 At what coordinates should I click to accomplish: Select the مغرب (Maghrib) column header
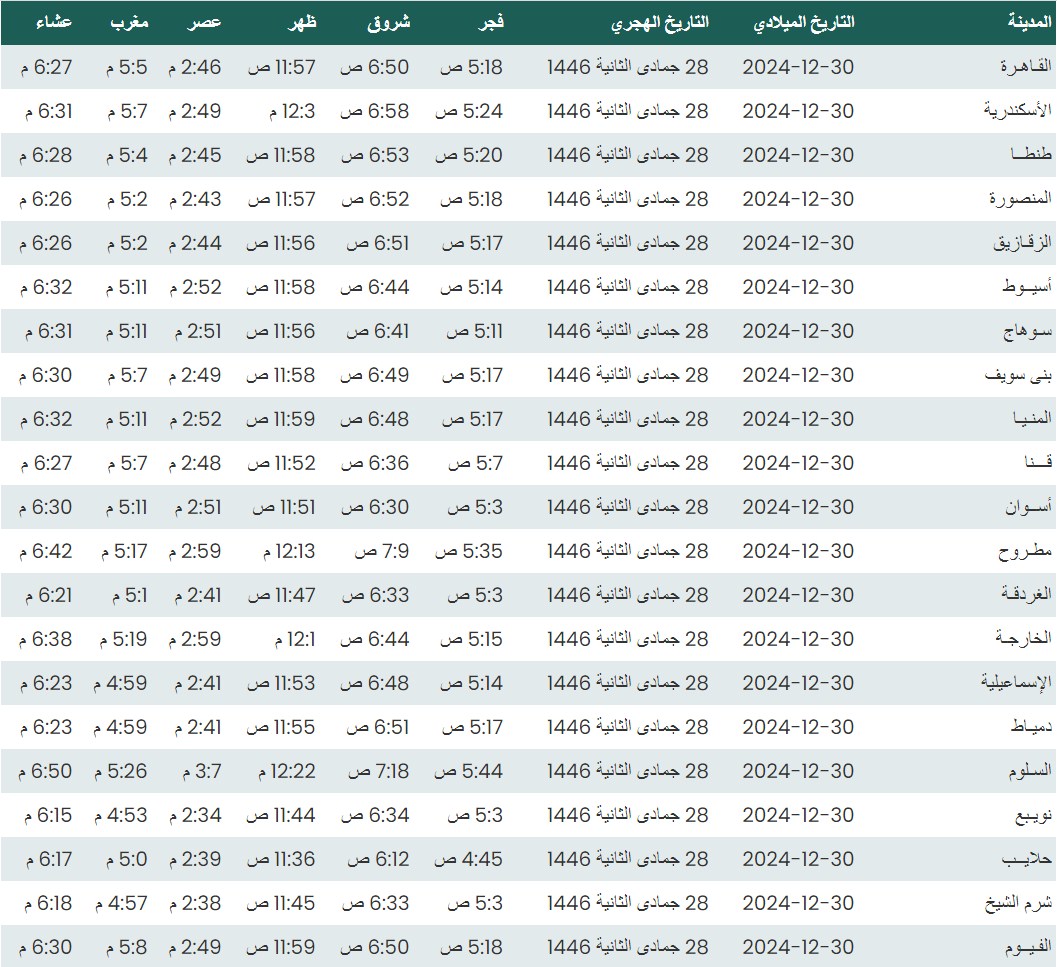click(129, 23)
